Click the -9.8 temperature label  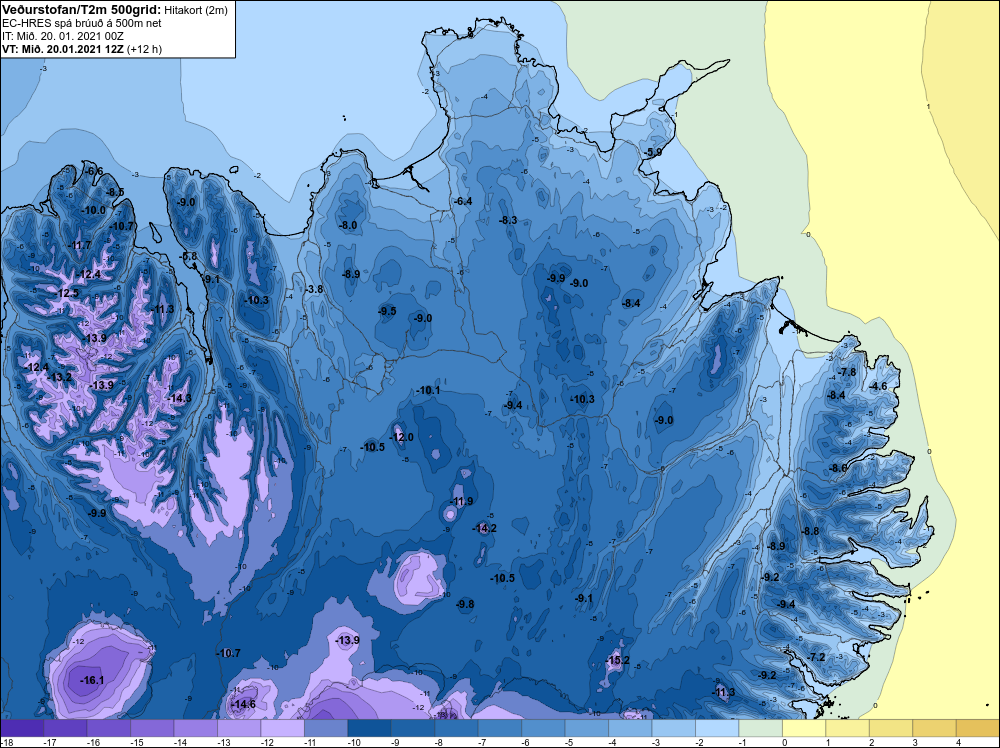466,604
